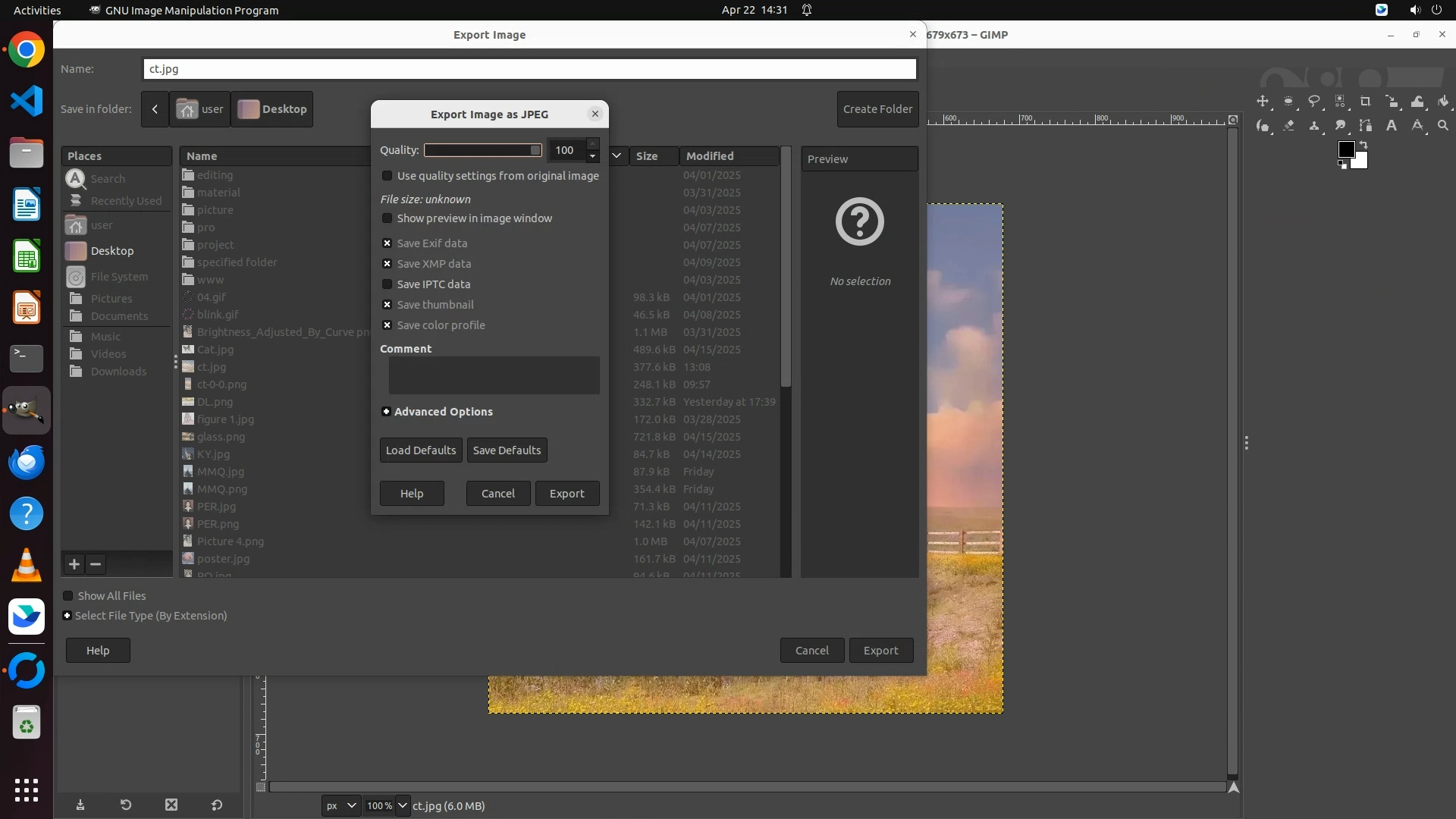
Task: Select the Move tool in toolbox
Action: tap(1263, 102)
